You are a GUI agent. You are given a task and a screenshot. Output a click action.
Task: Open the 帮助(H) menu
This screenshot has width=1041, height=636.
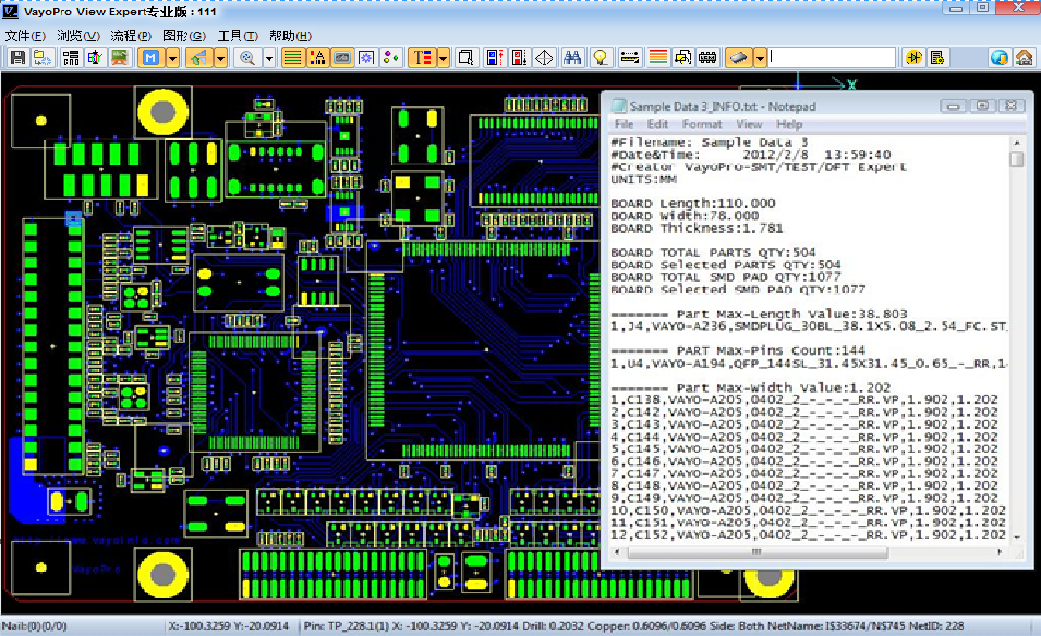[x=290, y=36]
